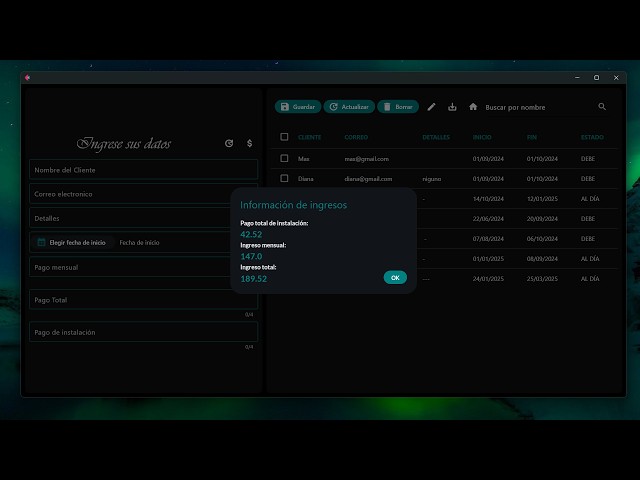Click Elegir fecha de inicio button
The width and height of the screenshot is (640, 480).
(x=72, y=242)
